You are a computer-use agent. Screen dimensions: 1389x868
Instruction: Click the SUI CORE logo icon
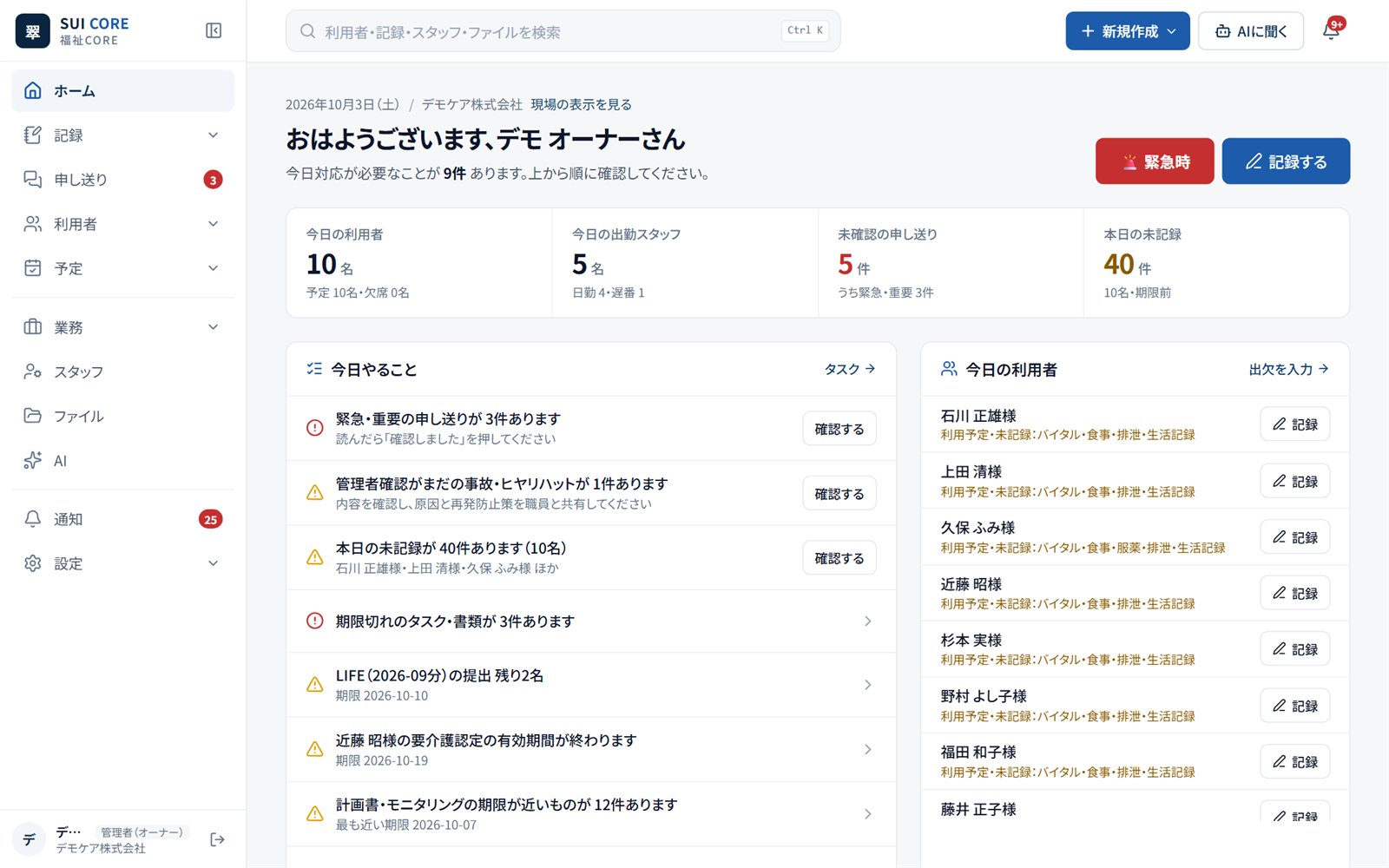[33, 31]
